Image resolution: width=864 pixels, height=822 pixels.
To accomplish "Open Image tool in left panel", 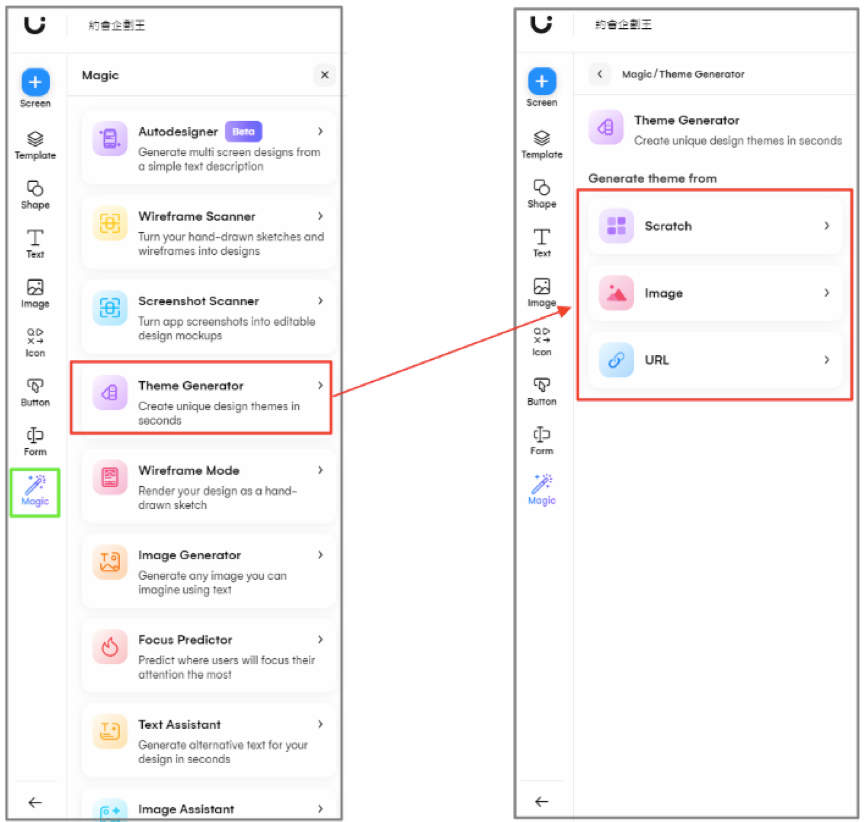I will point(35,294).
